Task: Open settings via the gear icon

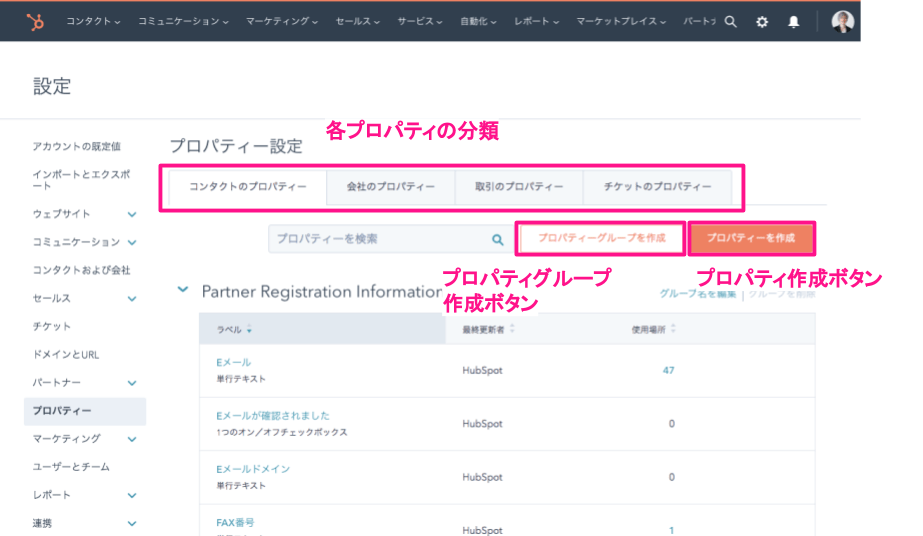Action: [762, 21]
